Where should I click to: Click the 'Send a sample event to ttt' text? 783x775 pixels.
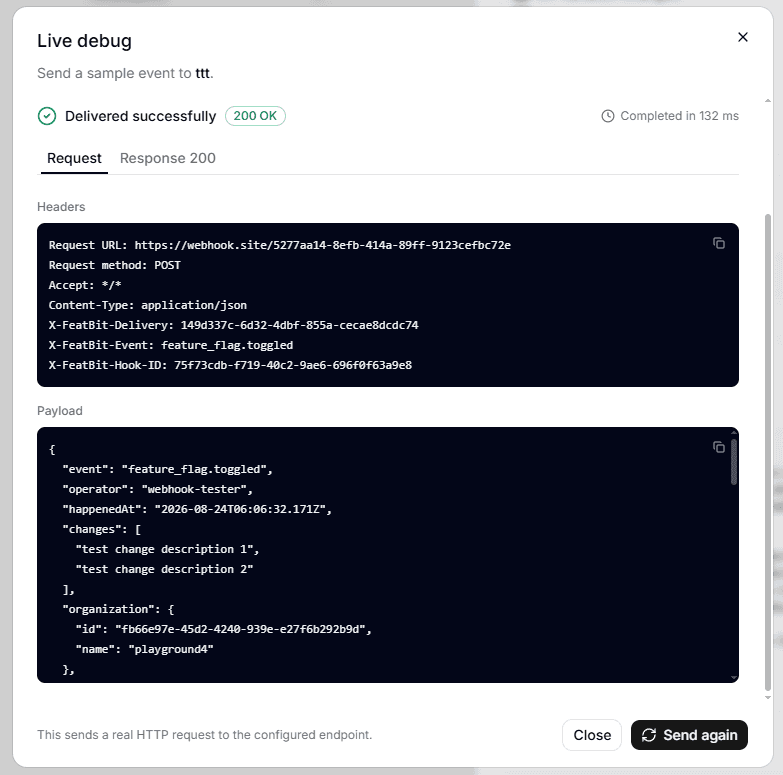[125, 73]
